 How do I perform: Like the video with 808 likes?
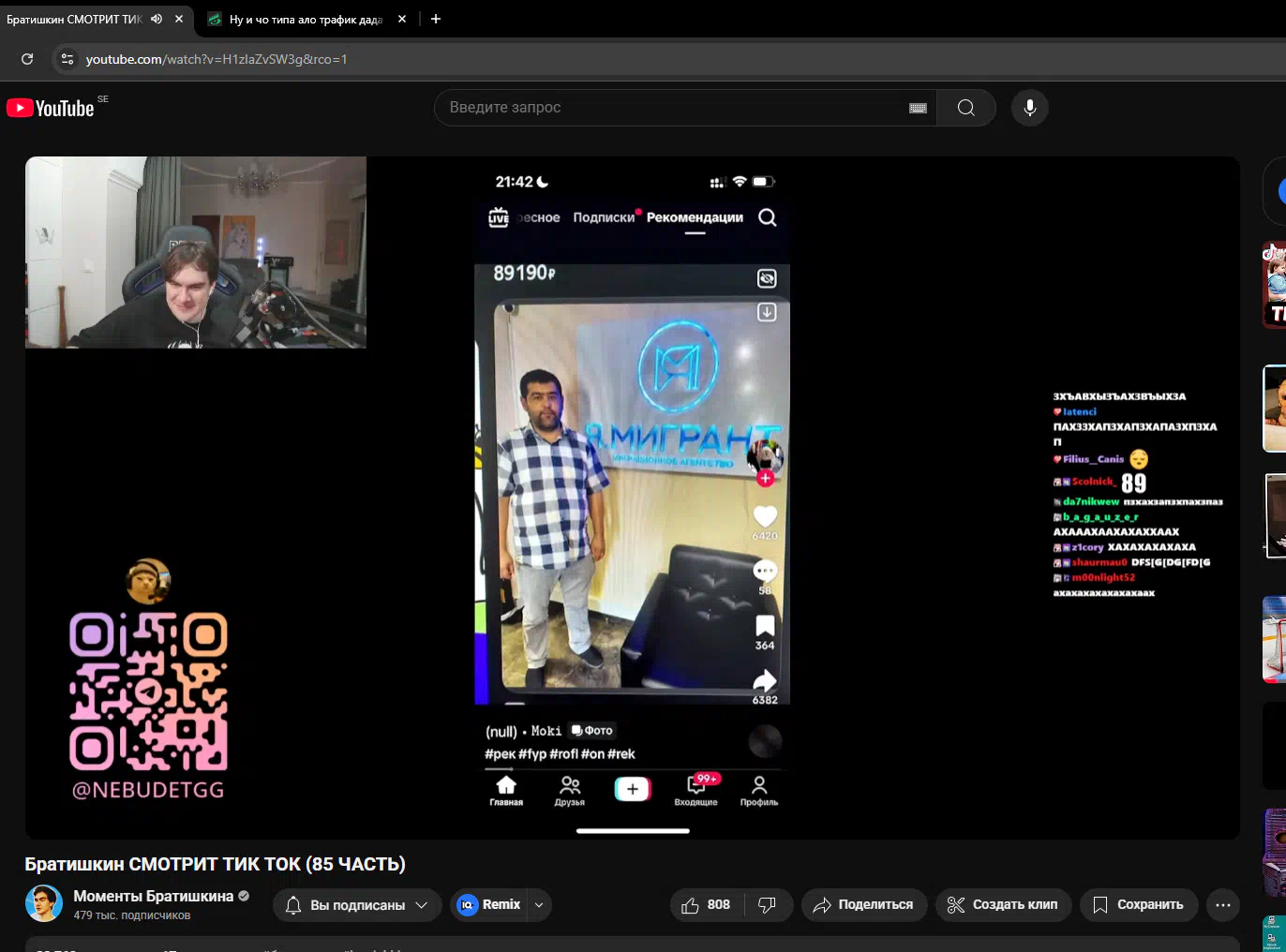[708, 905]
